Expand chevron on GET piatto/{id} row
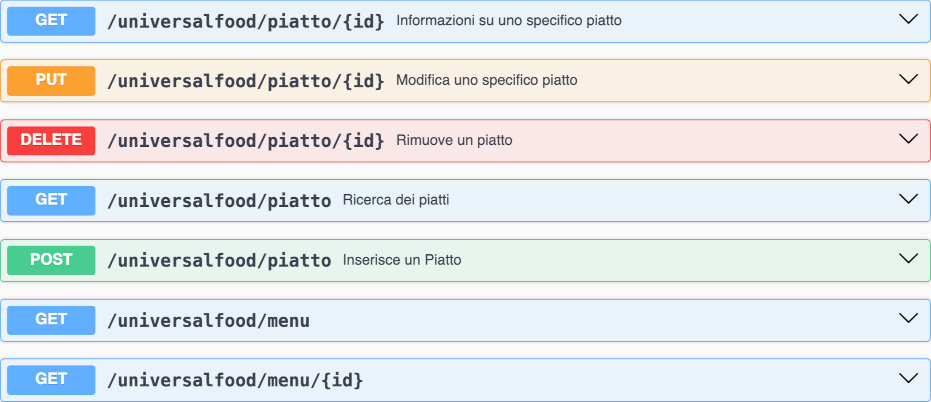 pos(908,19)
